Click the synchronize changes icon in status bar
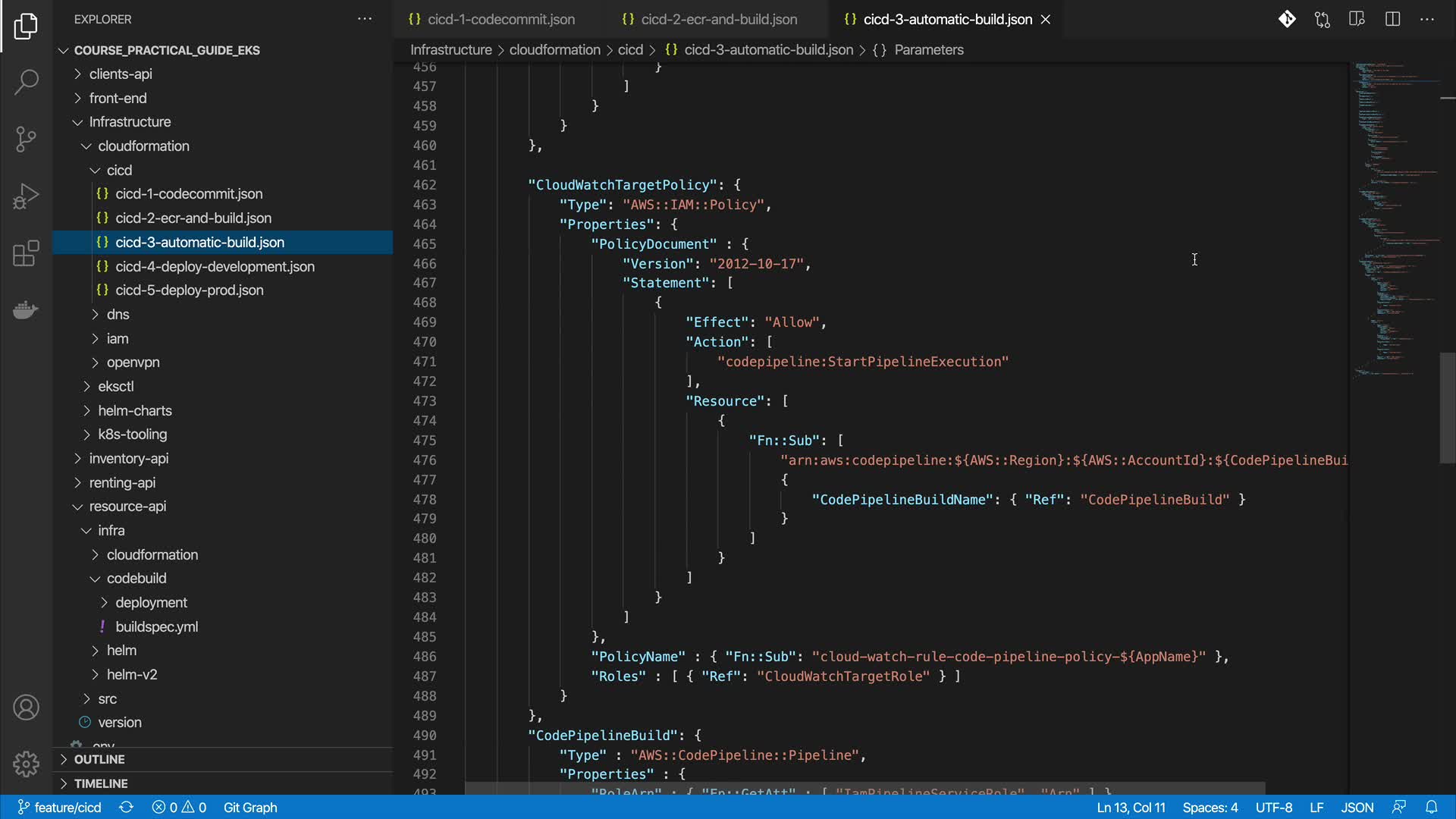Viewport: 1456px width, 819px height. point(126,808)
